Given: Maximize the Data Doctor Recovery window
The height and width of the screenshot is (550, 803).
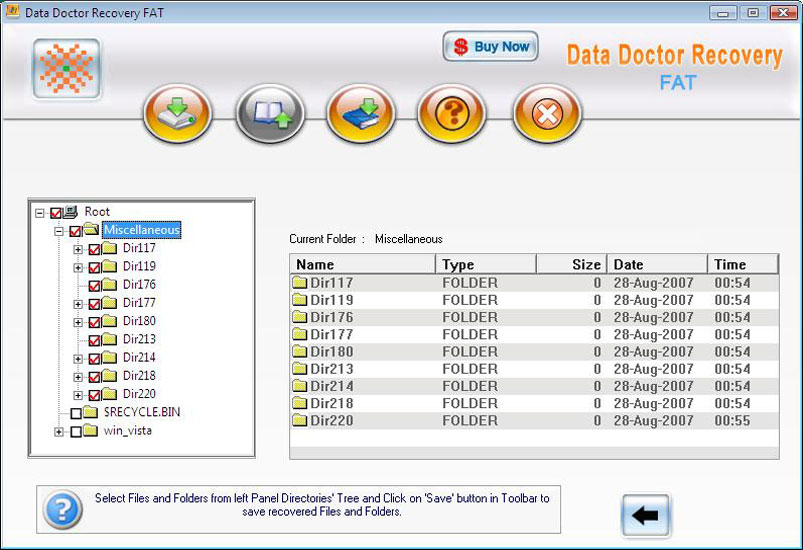Looking at the screenshot, I should point(753,13).
